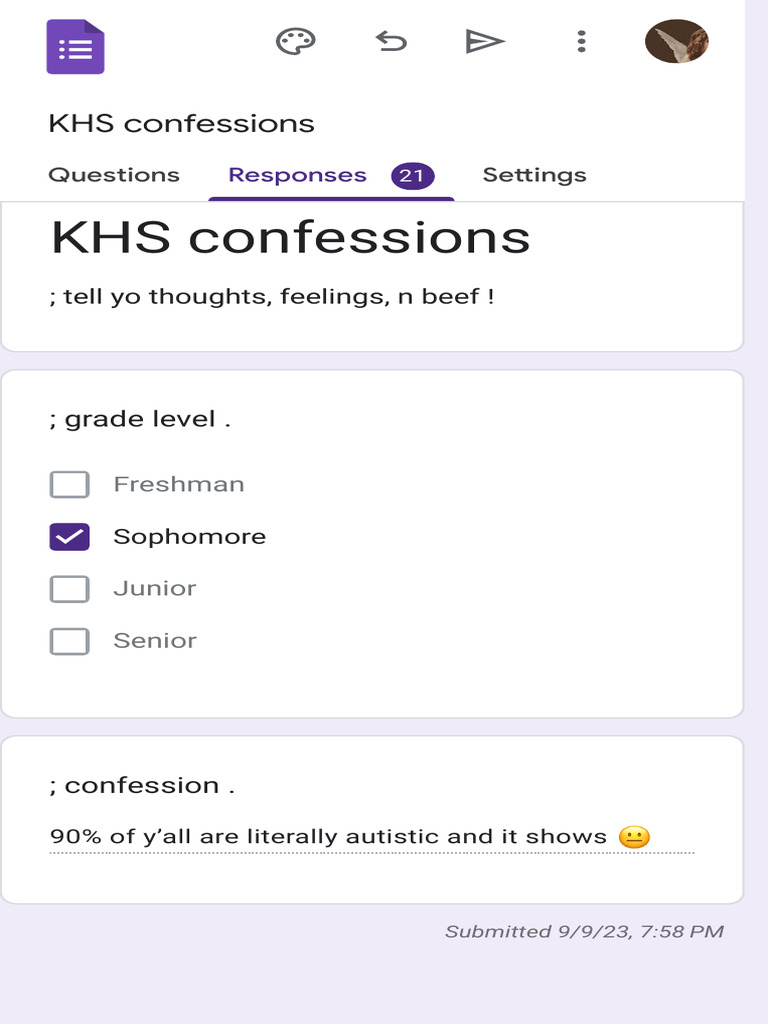Click the undo arrow icon
768x1024 pixels.
click(x=391, y=41)
